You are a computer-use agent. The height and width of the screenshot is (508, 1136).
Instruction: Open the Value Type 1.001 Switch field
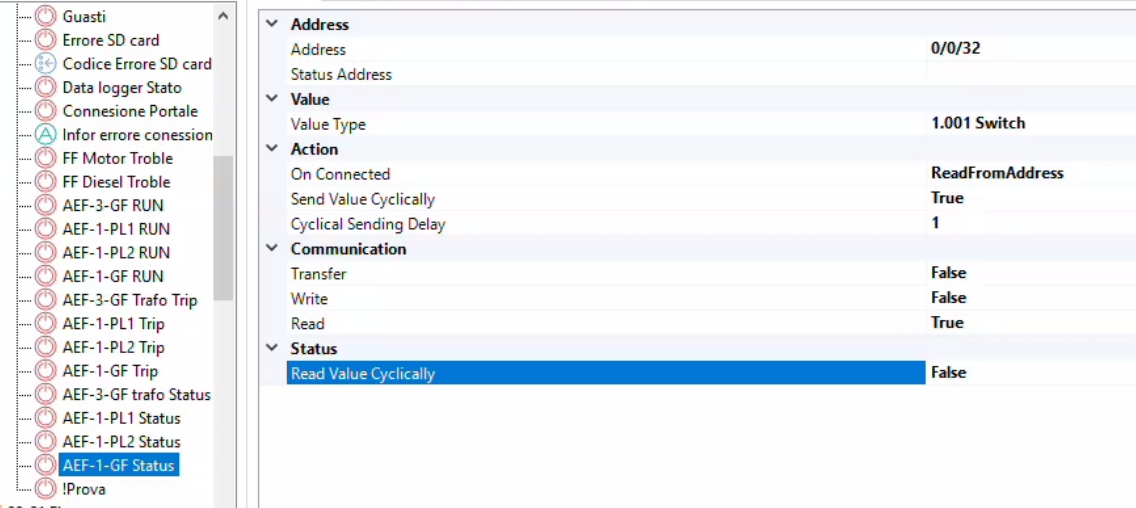pyautogui.click(x=977, y=124)
